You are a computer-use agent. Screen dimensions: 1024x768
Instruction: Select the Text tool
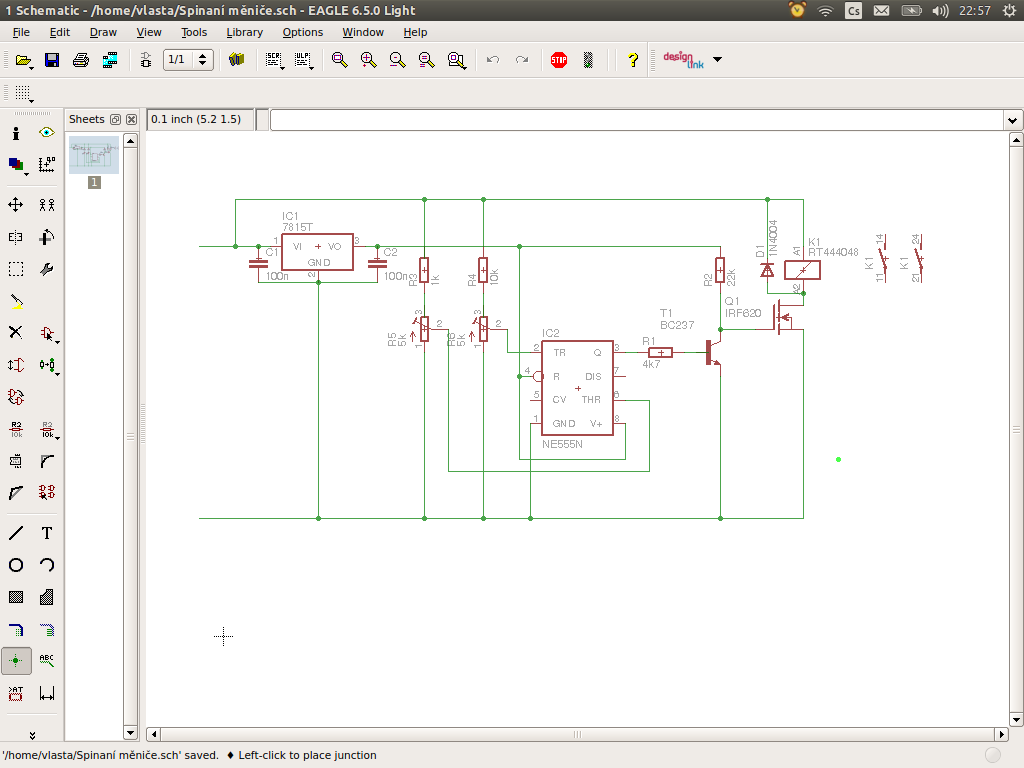click(47, 533)
